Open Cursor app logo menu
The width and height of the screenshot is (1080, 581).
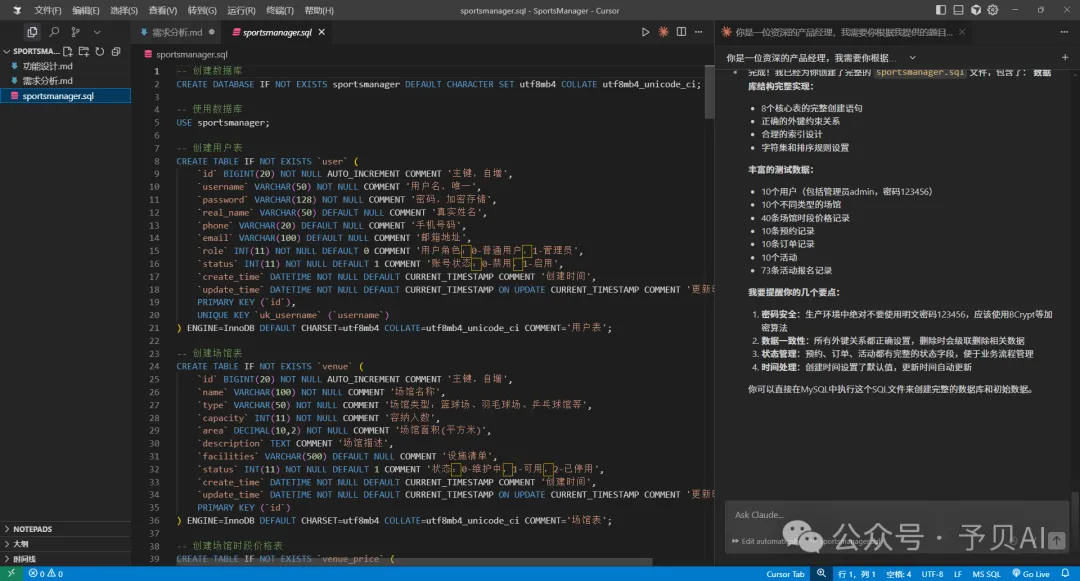tap(17, 10)
